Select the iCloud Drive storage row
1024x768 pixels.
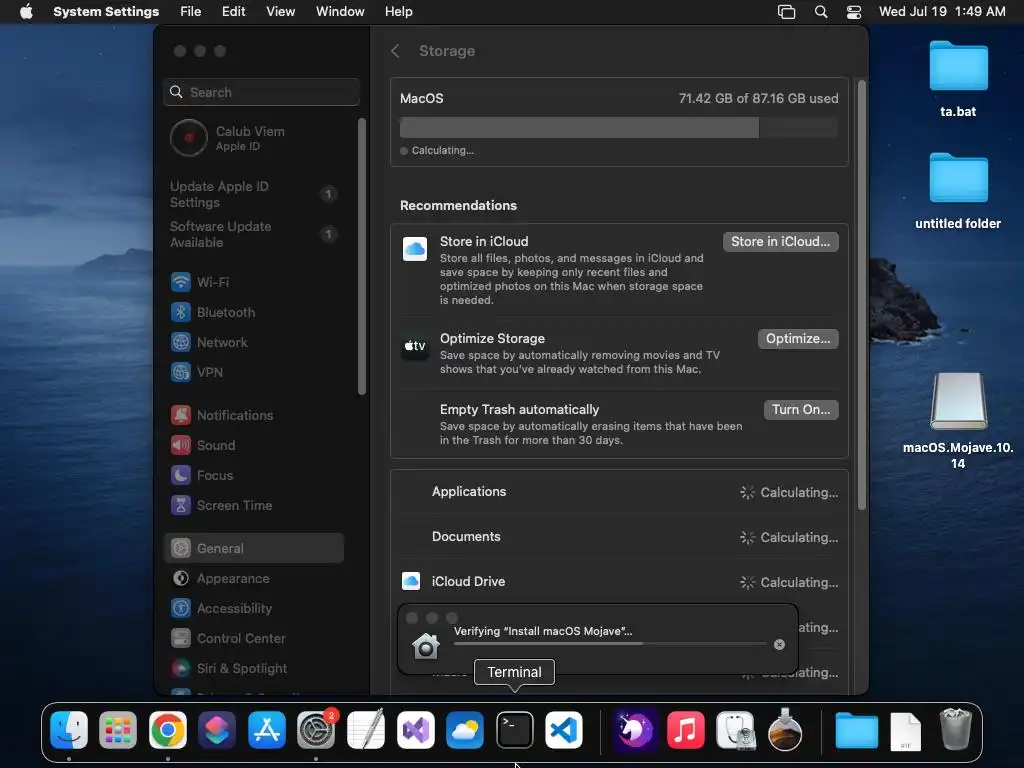pos(619,581)
